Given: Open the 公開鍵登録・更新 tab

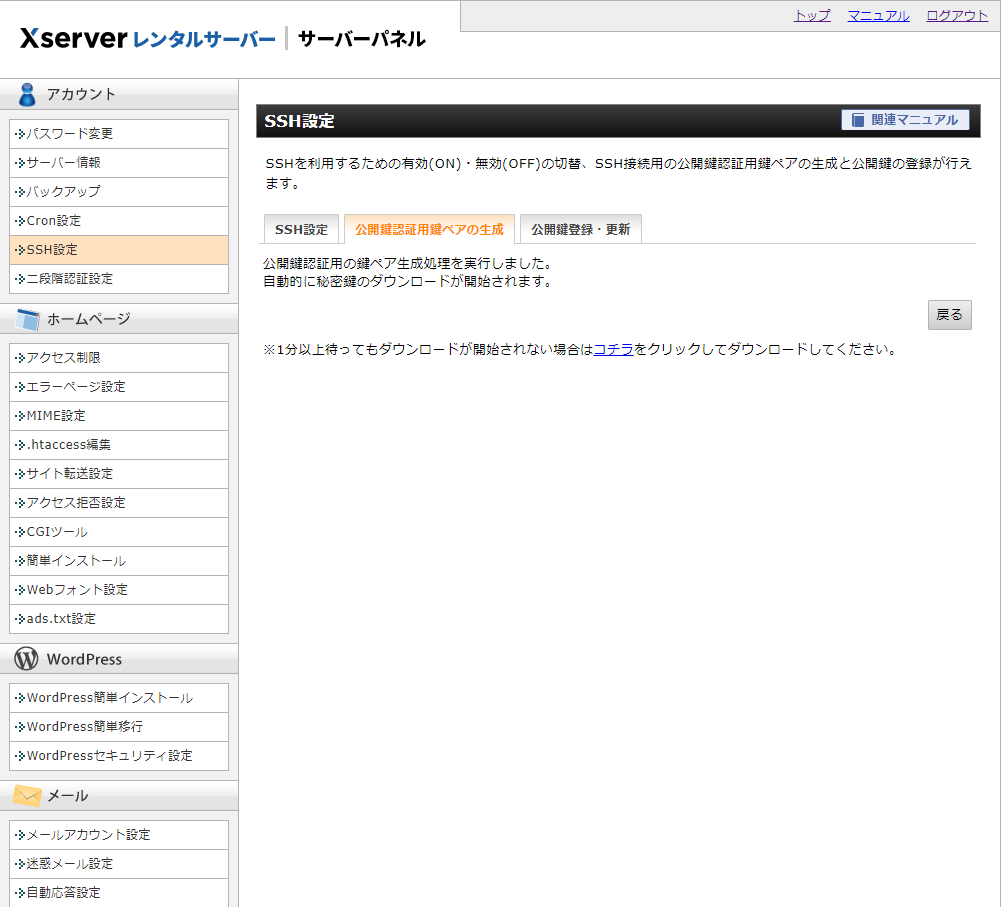Looking at the screenshot, I should coord(580,228).
